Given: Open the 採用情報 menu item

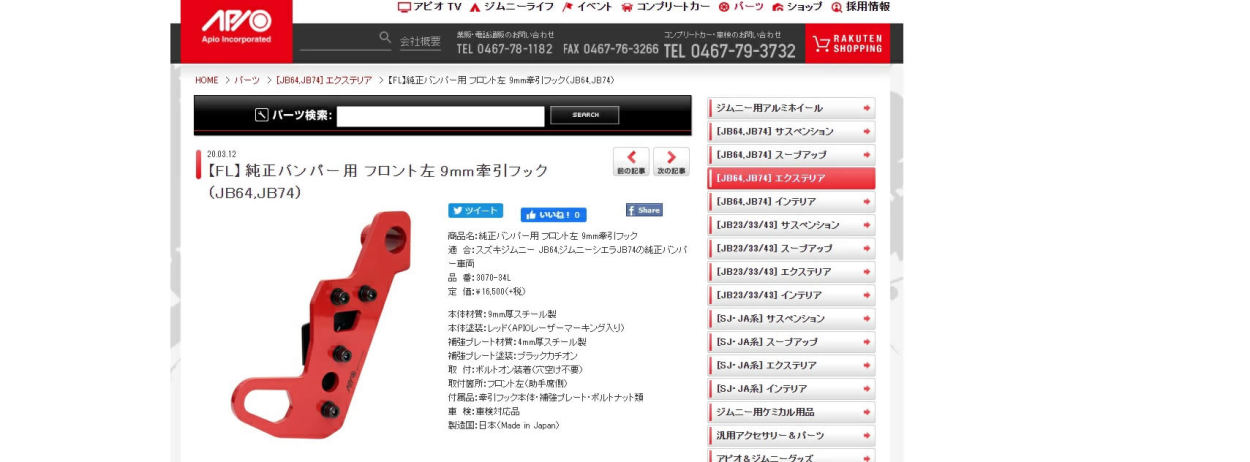Looking at the screenshot, I should point(860,7).
